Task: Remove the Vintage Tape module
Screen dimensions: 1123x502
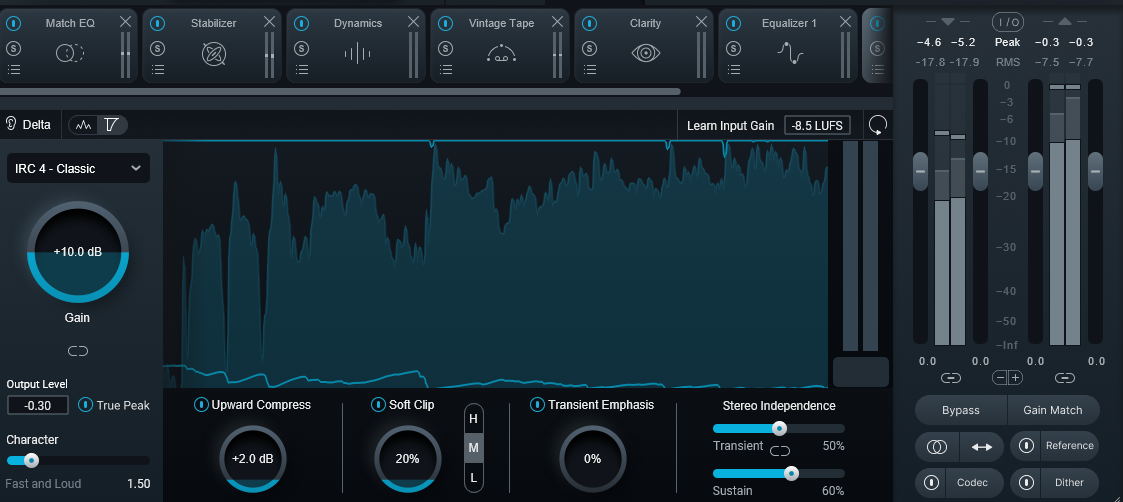Action: click(557, 21)
